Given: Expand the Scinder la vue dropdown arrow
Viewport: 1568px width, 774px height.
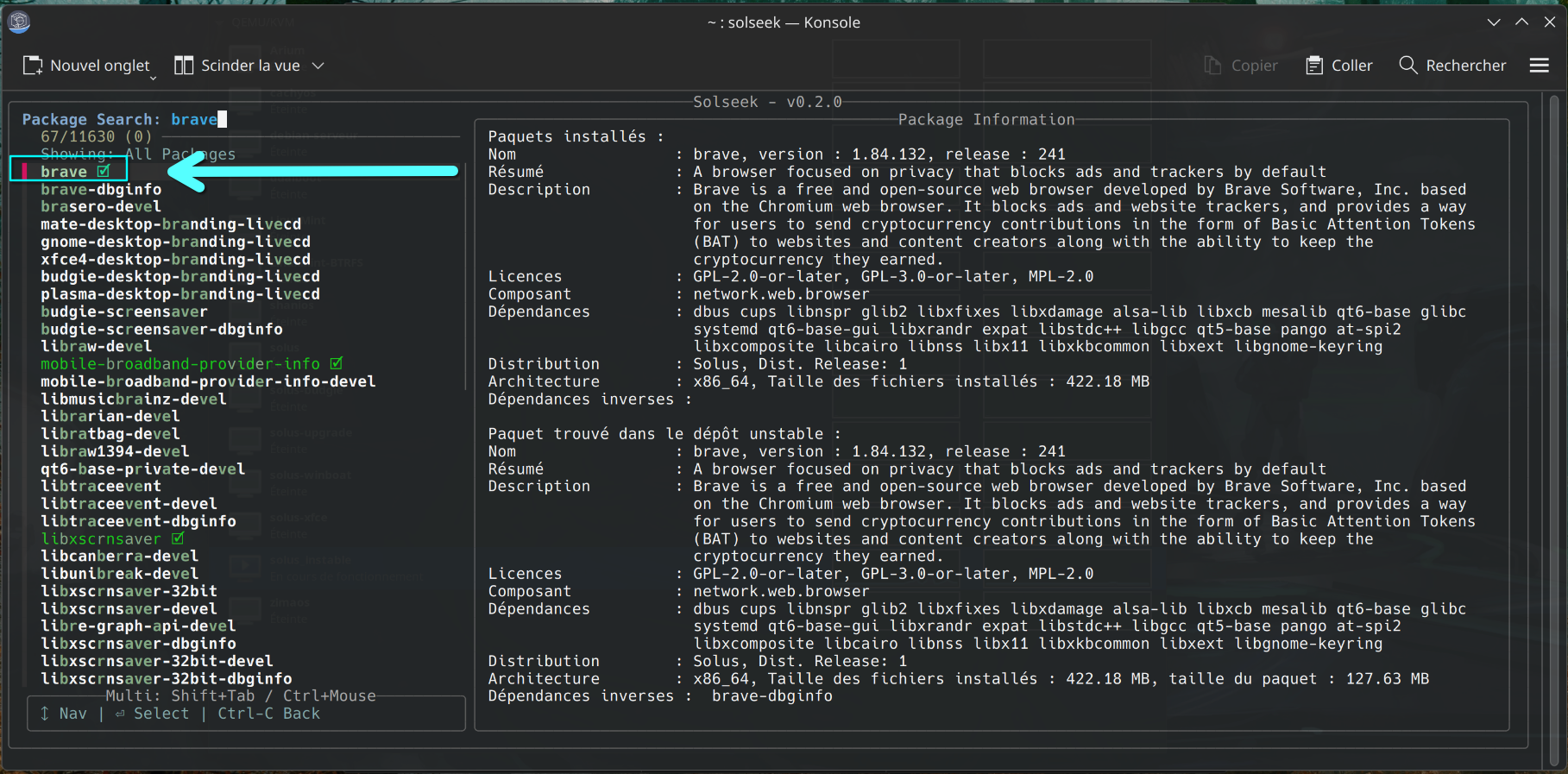Looking at the screenshot, I should (x=318, y=66).
